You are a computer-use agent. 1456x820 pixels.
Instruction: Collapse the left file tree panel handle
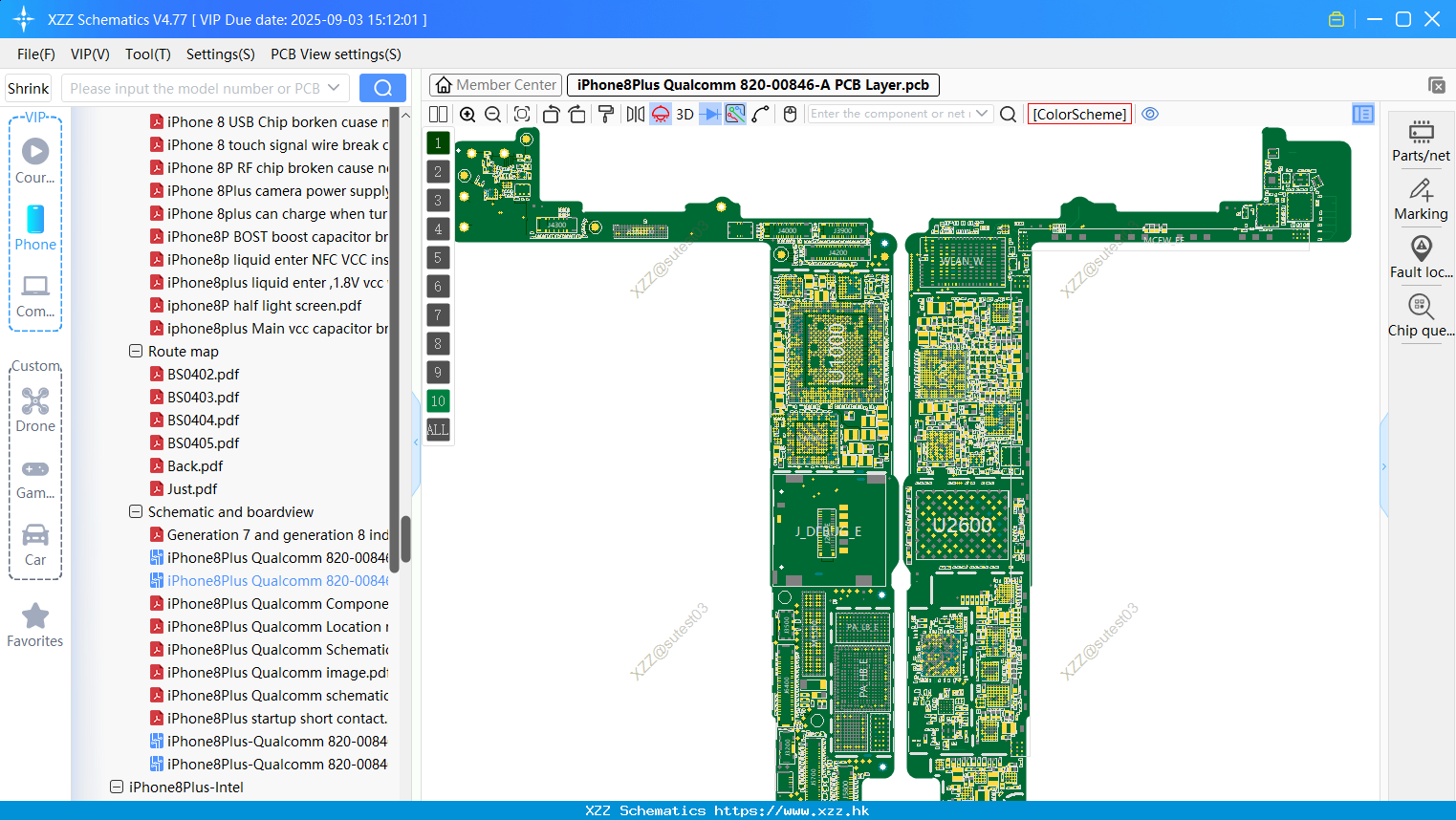[416, 442]
